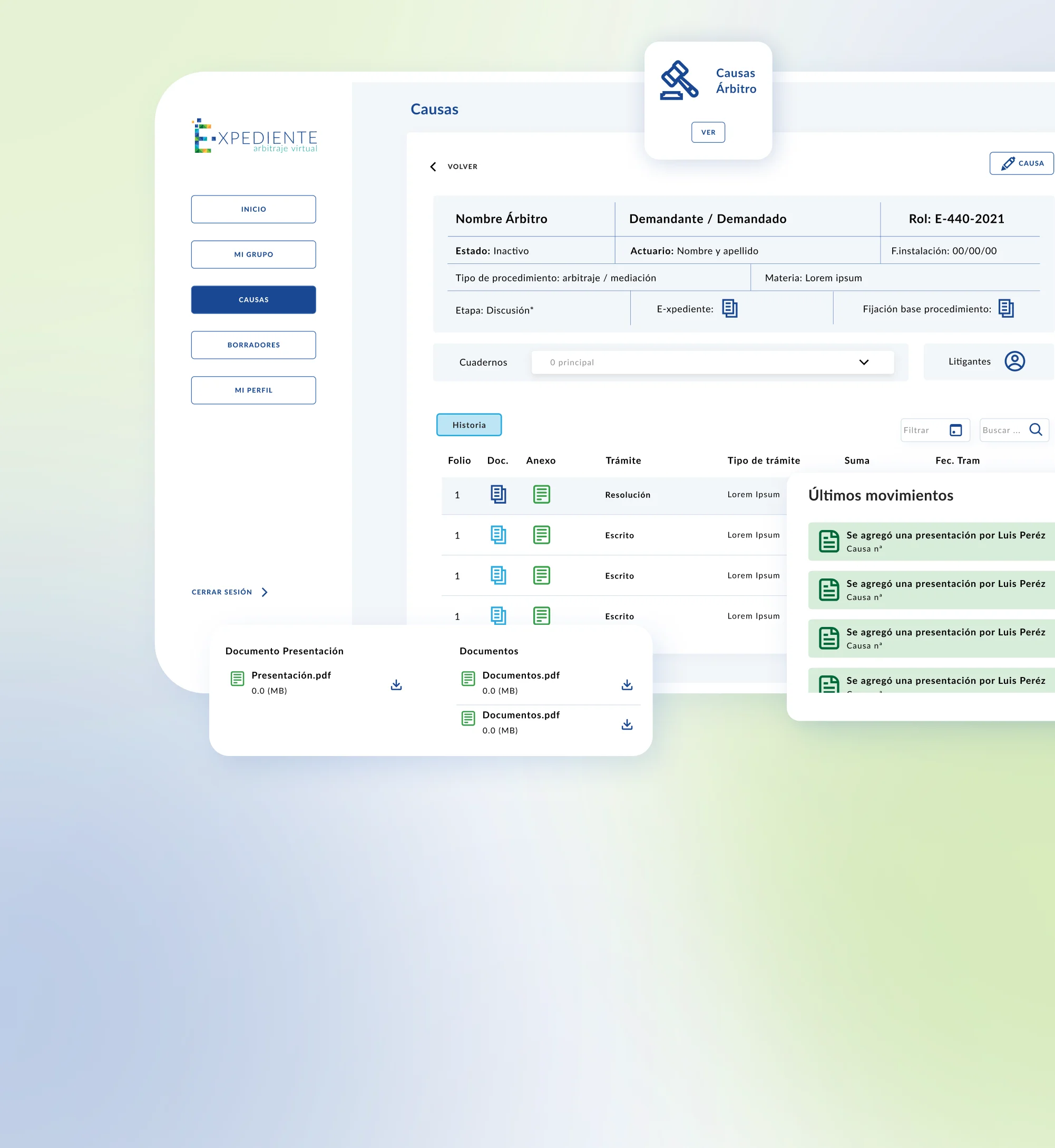
Task: Switch to the Historia tab
Action: (469, 425)
